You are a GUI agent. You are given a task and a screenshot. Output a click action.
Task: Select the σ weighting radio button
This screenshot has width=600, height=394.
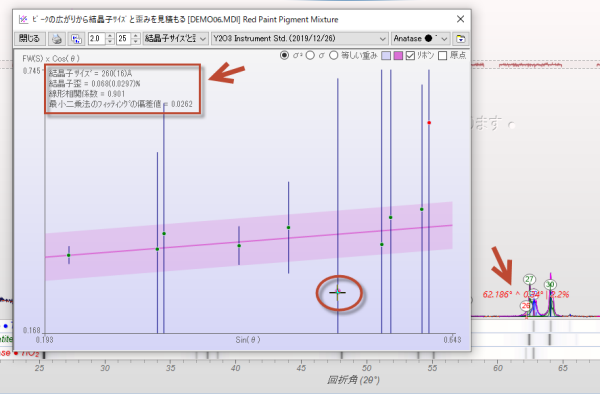[310, 55]
